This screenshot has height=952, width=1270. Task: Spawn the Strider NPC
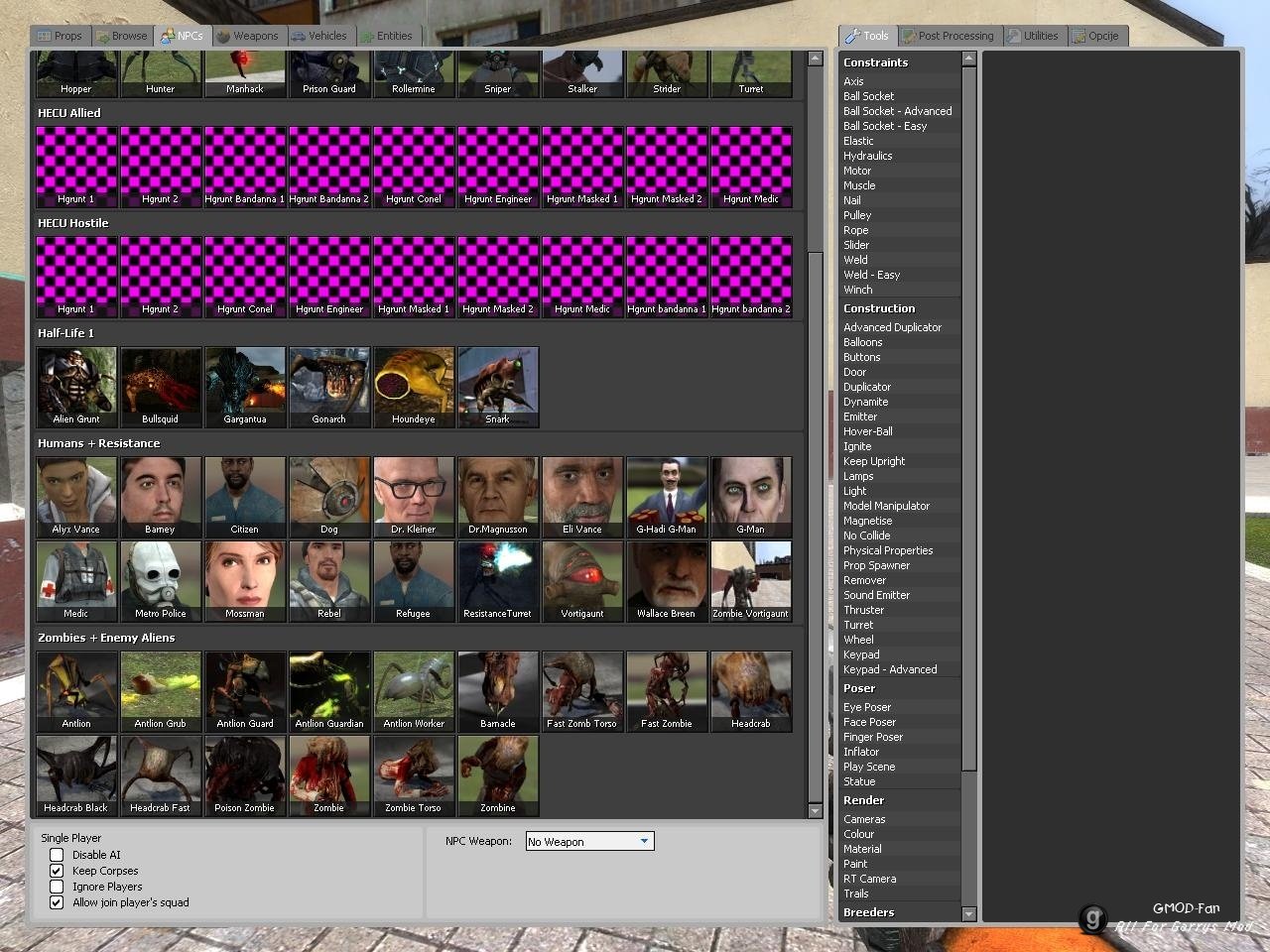coord(667,74)
